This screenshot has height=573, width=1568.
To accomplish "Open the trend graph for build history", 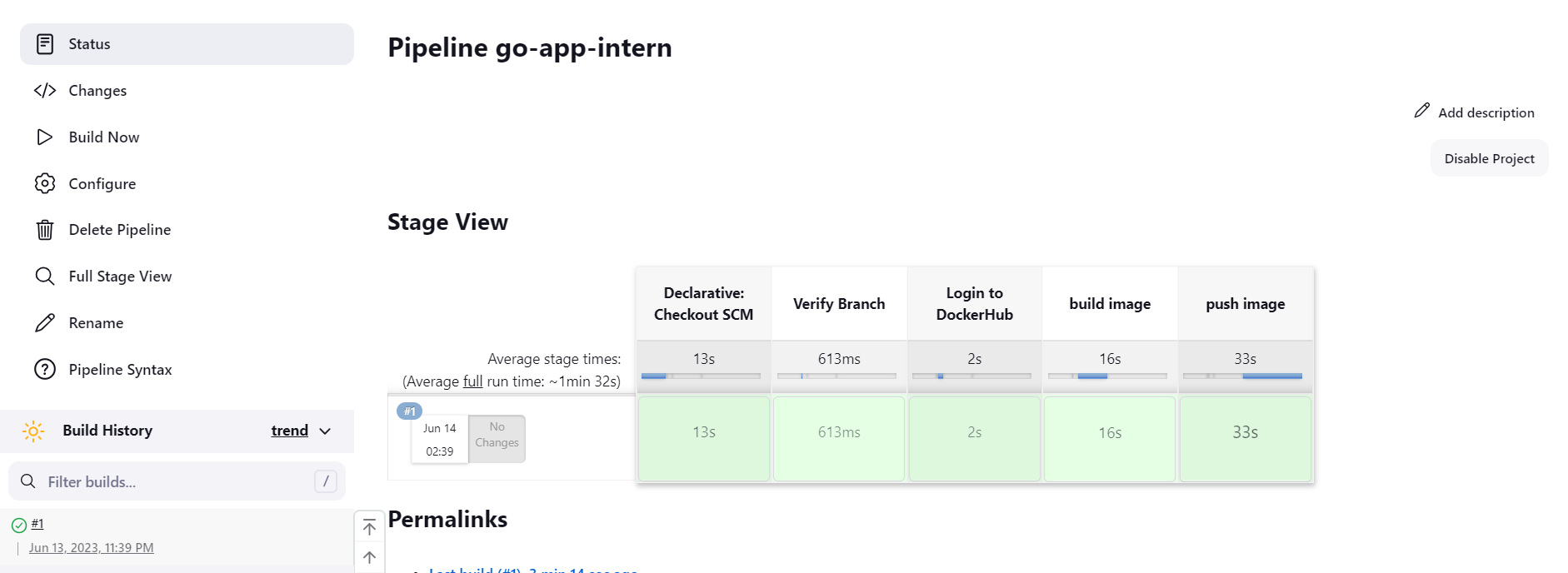I will click(289, 431).
